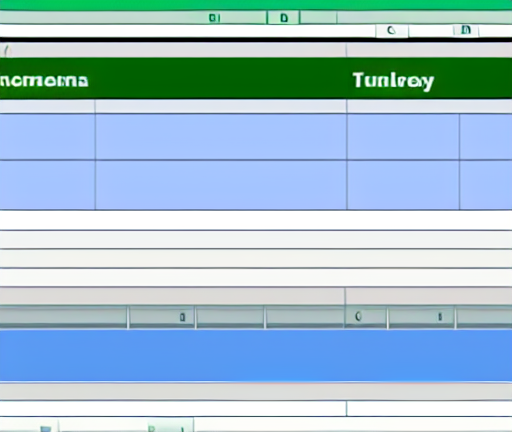Click the white C column header cell

[x=392, y=31]
